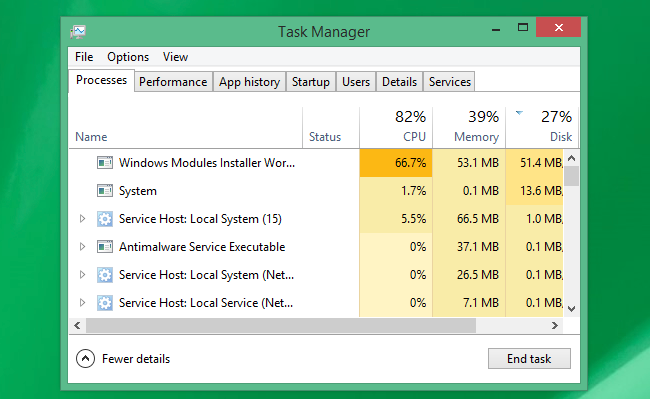650x399 pixels.
Task: Maximize the Task Manager window
Action: coord(523,28)
